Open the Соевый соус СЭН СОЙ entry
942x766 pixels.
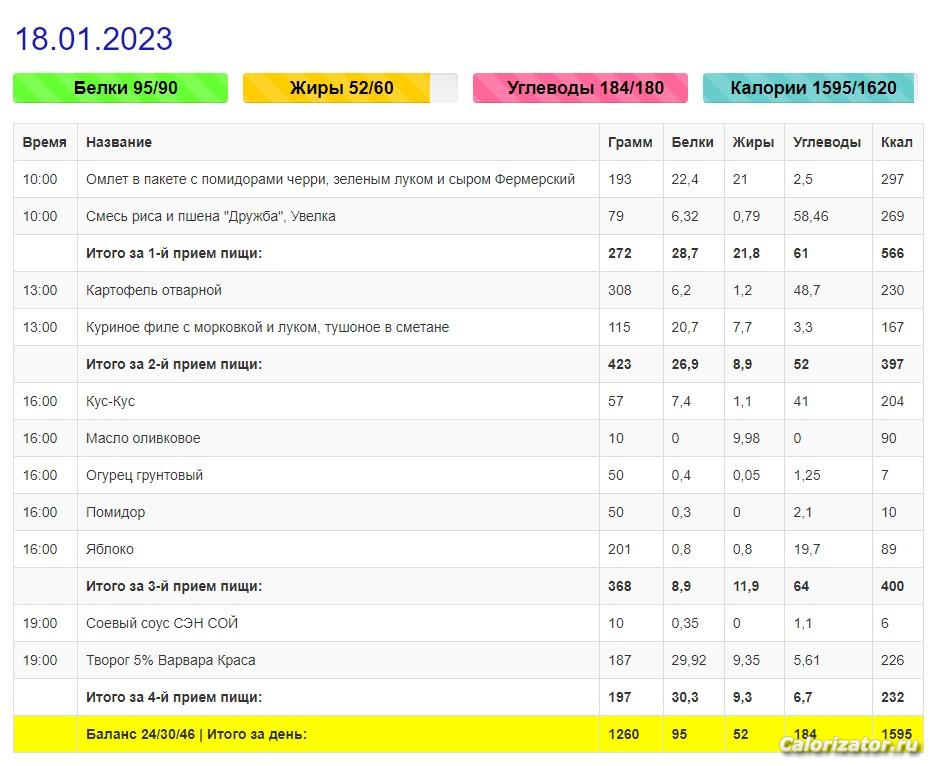[162, 623]
